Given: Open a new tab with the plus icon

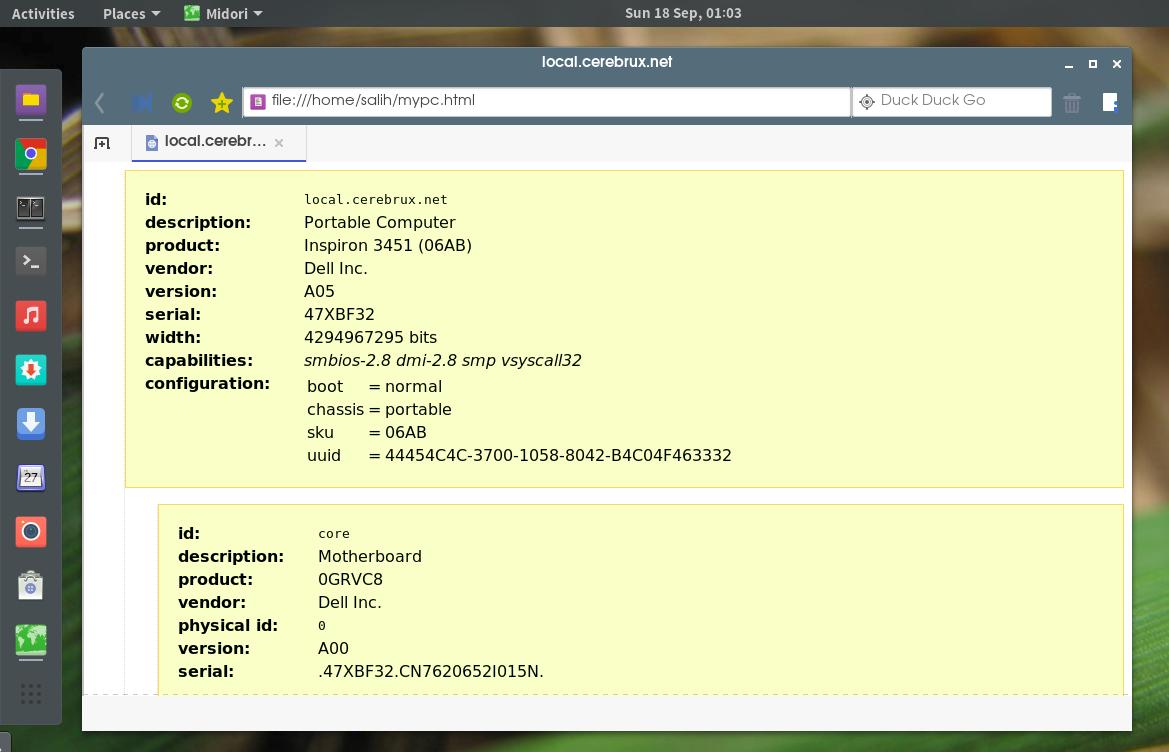Looking at the screenshot, I should (102, 143).
